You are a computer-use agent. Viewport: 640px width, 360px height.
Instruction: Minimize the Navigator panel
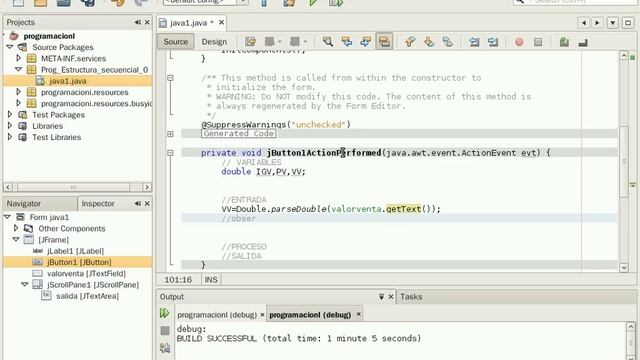138,203
